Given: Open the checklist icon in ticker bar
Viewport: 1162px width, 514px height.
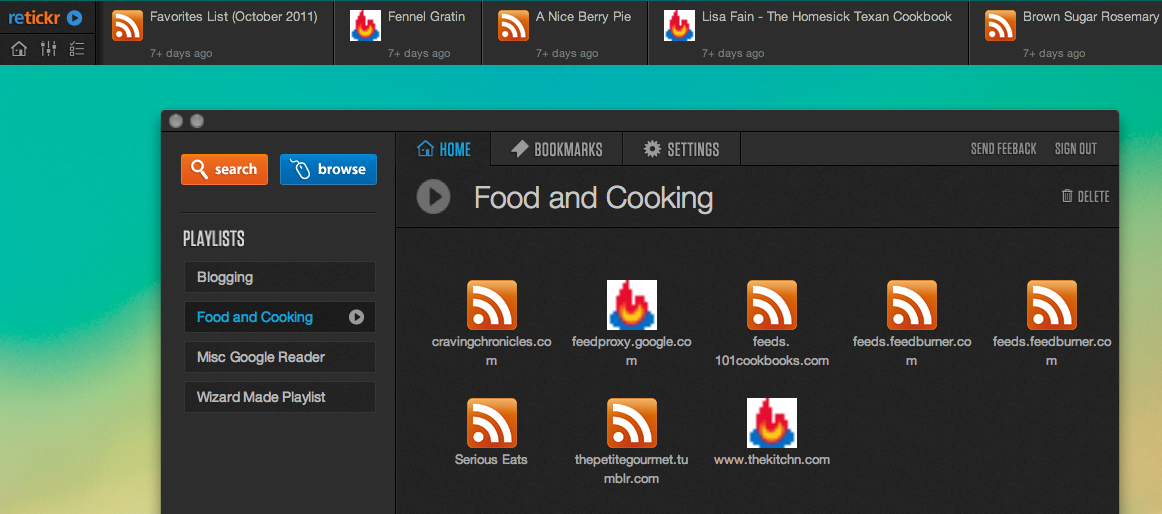Looking at the screenshot, I should pos(76,49).
